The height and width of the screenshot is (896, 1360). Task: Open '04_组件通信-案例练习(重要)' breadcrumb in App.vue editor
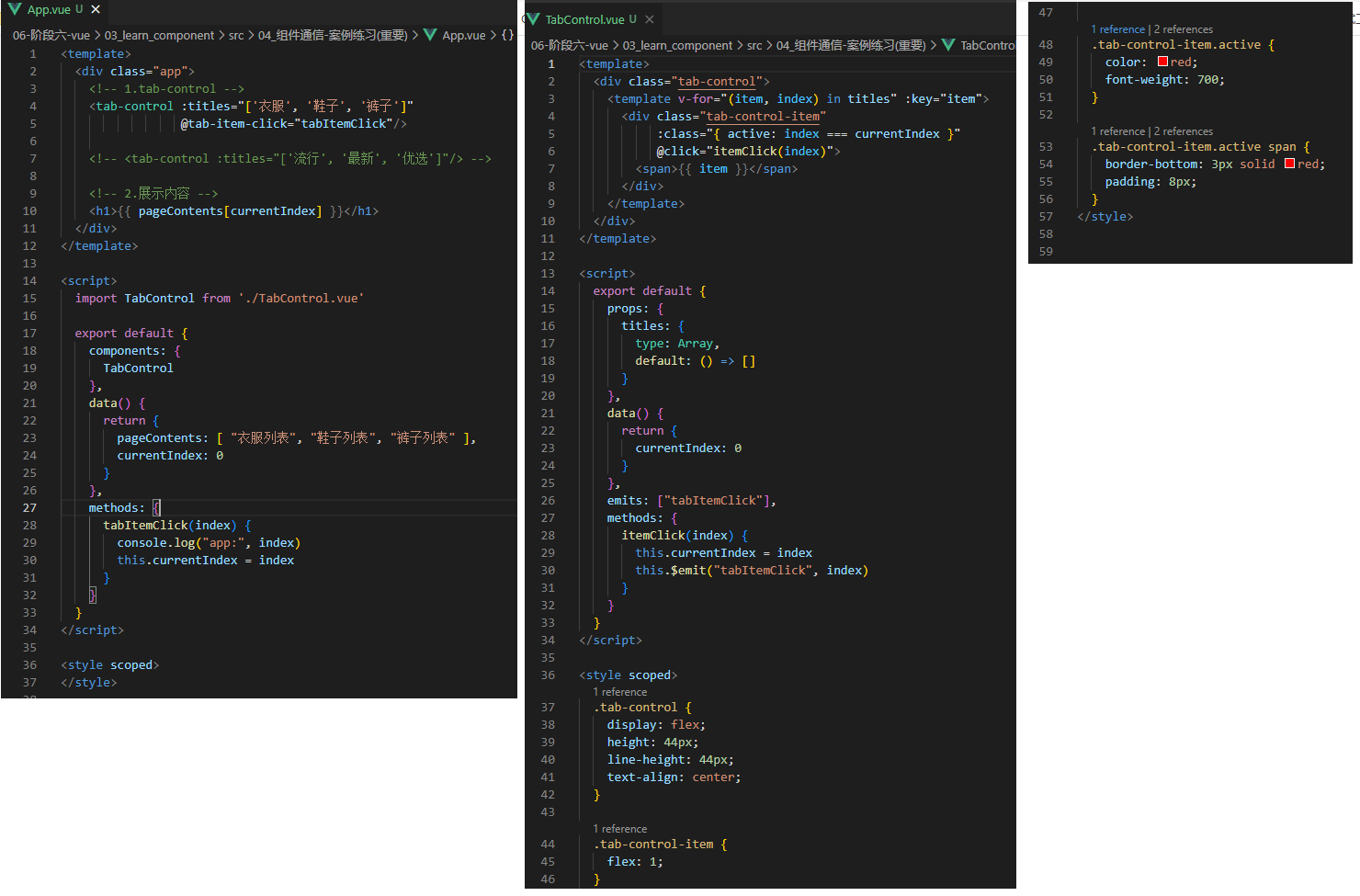coord(333,35)
